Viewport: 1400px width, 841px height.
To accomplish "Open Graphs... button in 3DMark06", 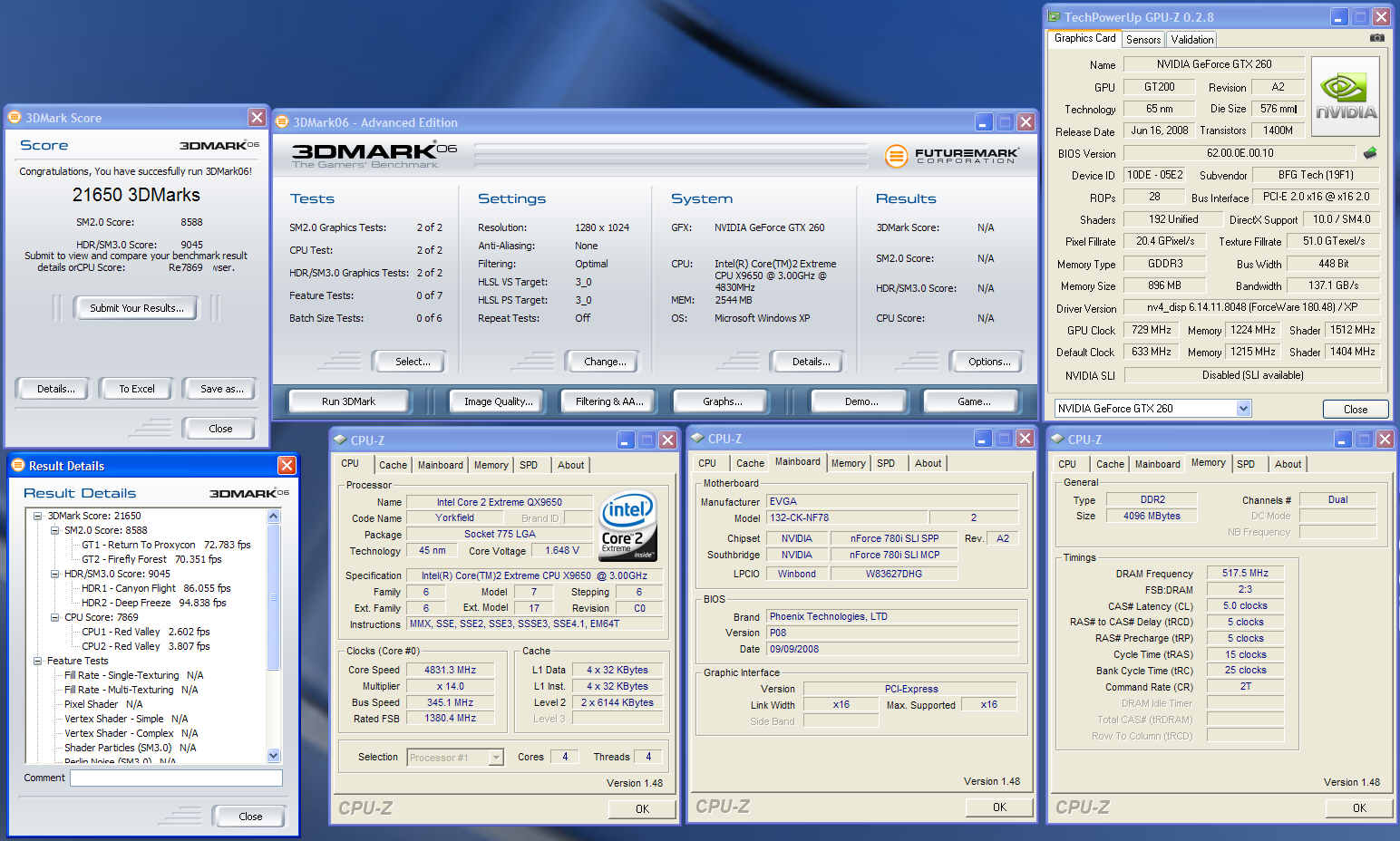I will tap(723, 401).
